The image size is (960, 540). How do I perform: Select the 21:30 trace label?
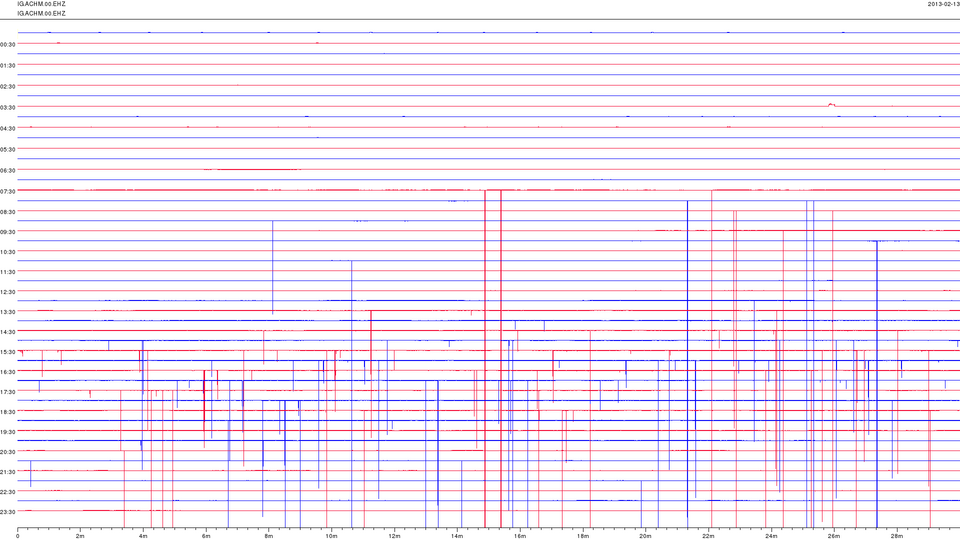pyautogui.click(x=7, y=472)
